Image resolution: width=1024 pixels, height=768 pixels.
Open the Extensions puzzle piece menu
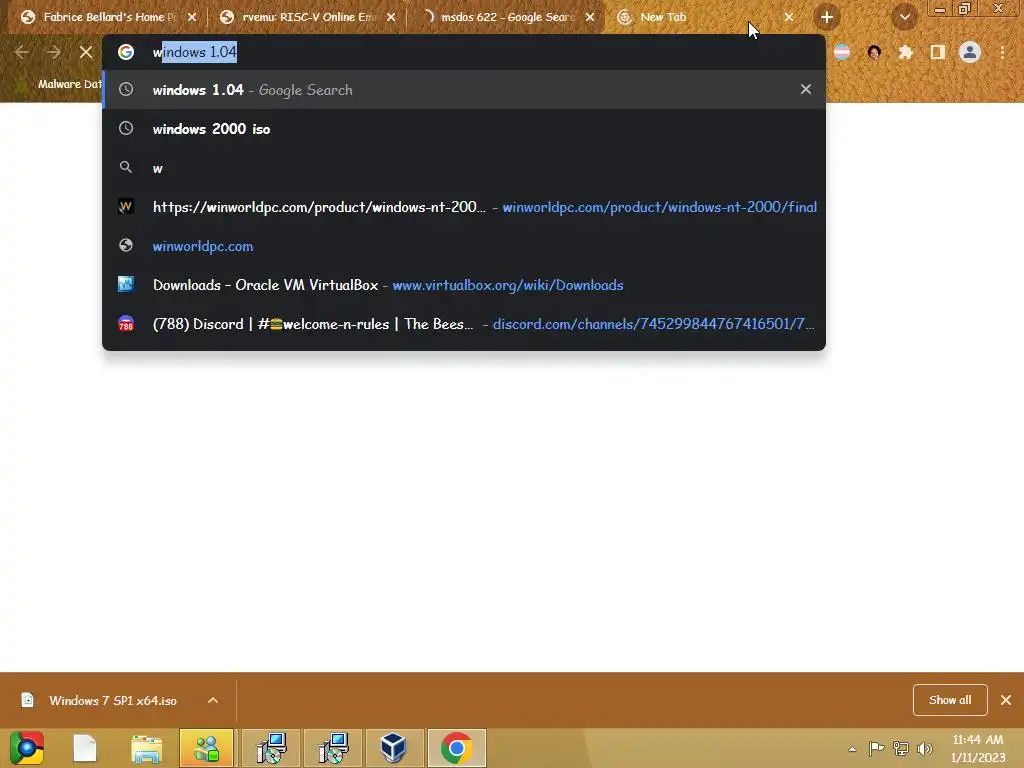pyautogui.click(x=905, y=52)
